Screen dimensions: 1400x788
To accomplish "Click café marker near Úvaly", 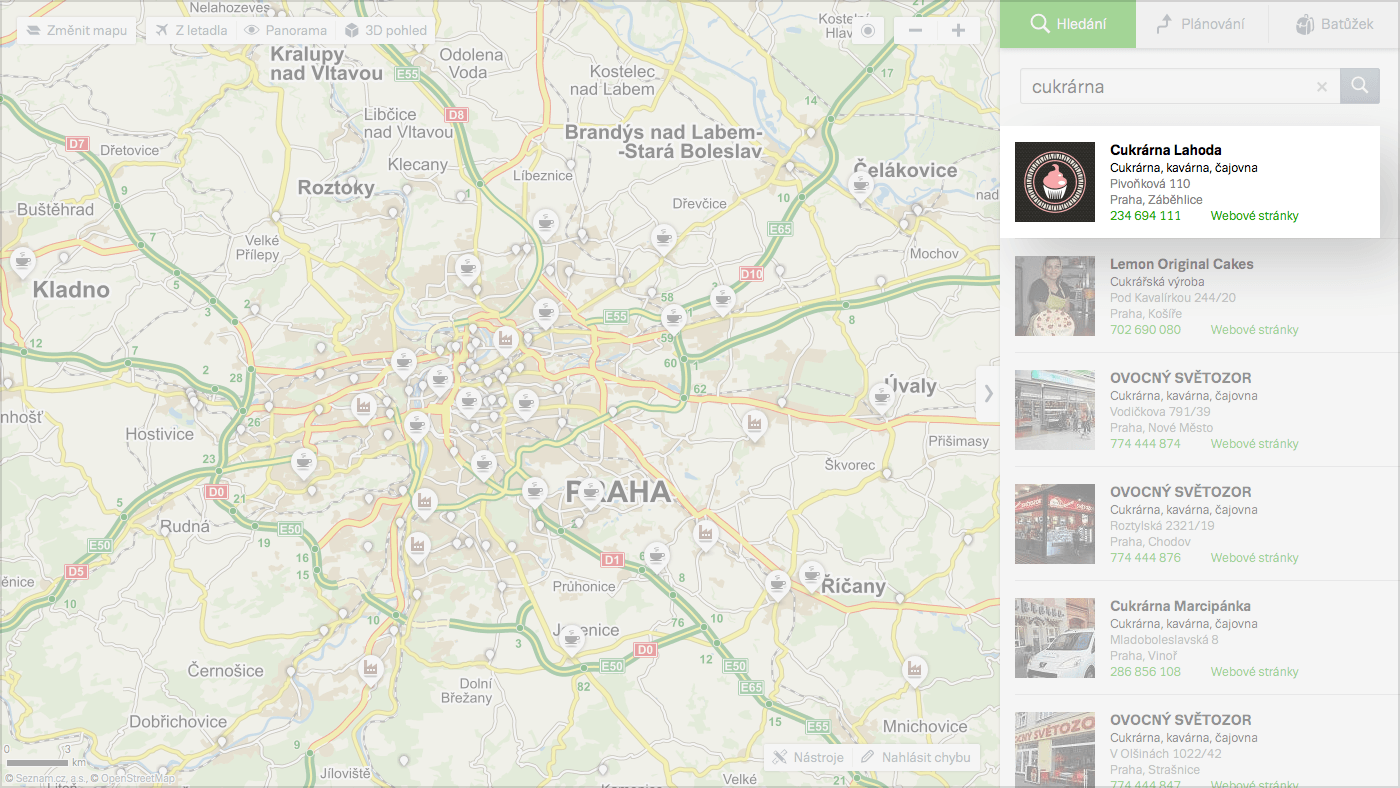I will click(x=881, y=397).
